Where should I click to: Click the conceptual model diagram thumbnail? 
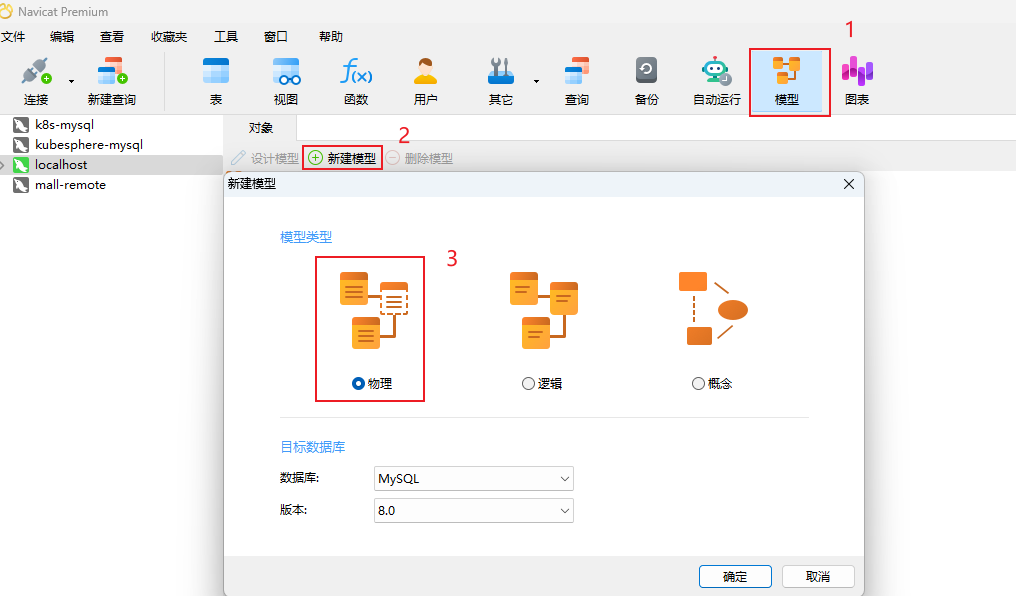(713, 308)
